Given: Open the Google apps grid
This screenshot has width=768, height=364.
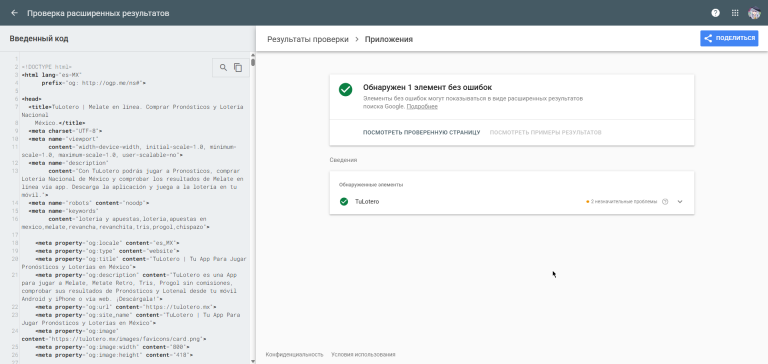Looking at the screenshot, I should [x=735, y=13].
